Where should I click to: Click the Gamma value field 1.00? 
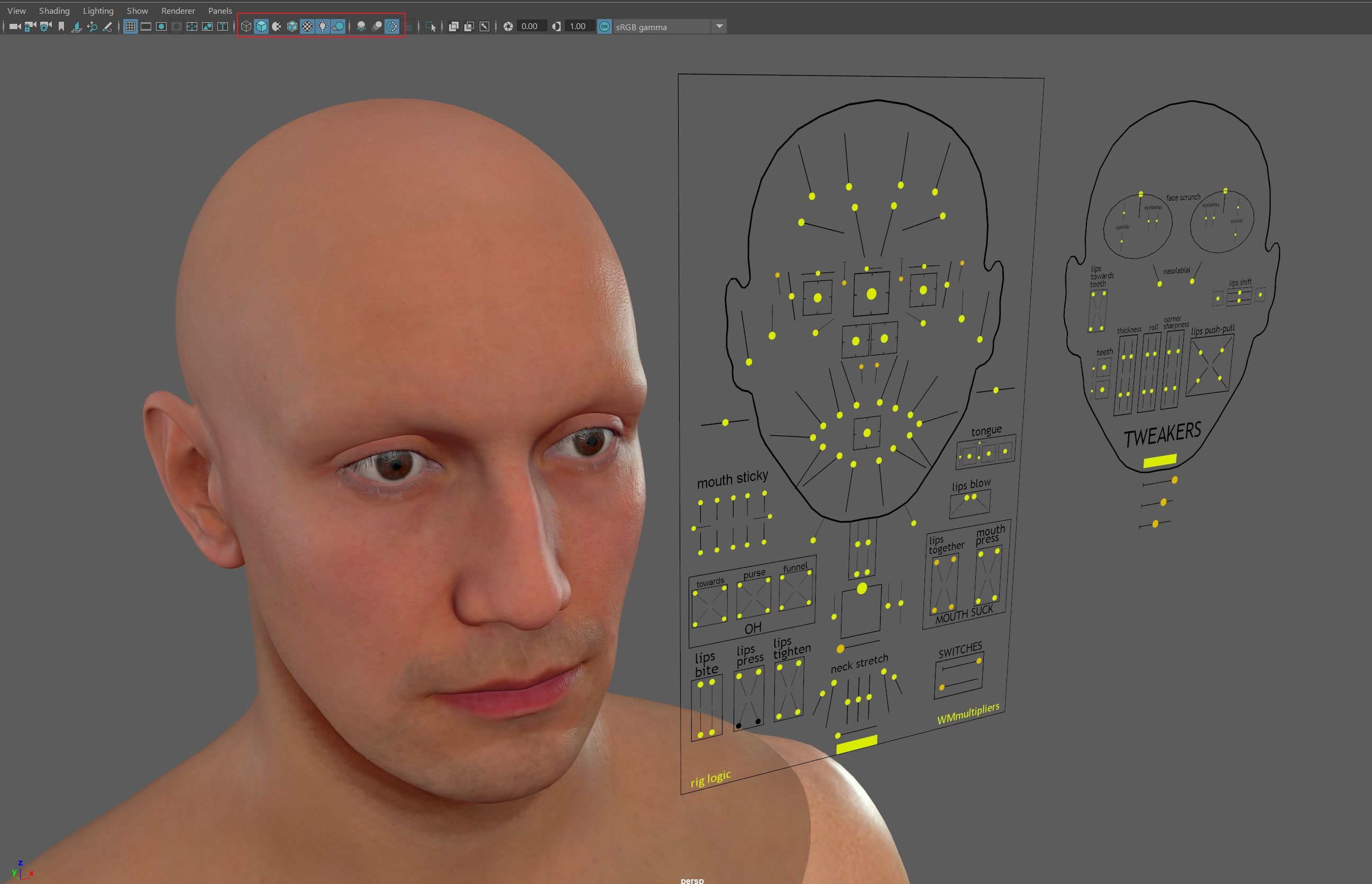[x=579, y=26]
